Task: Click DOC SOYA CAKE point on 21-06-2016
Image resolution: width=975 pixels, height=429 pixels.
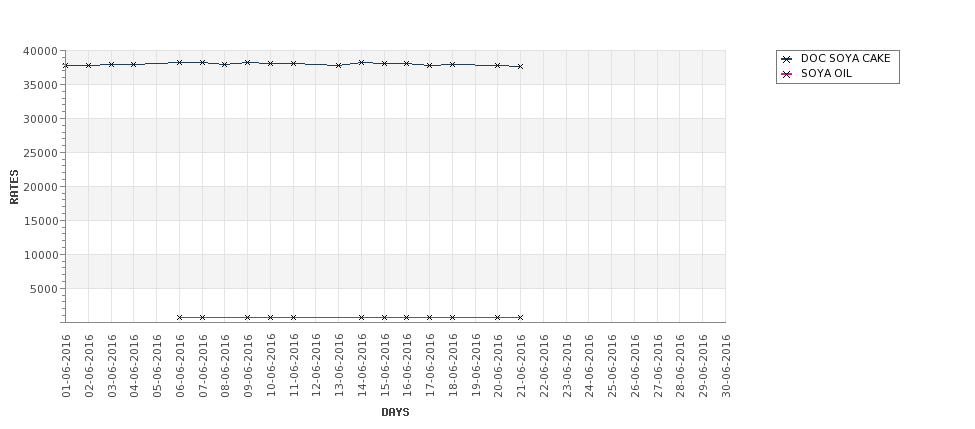Action: click(x=520, y=66)
